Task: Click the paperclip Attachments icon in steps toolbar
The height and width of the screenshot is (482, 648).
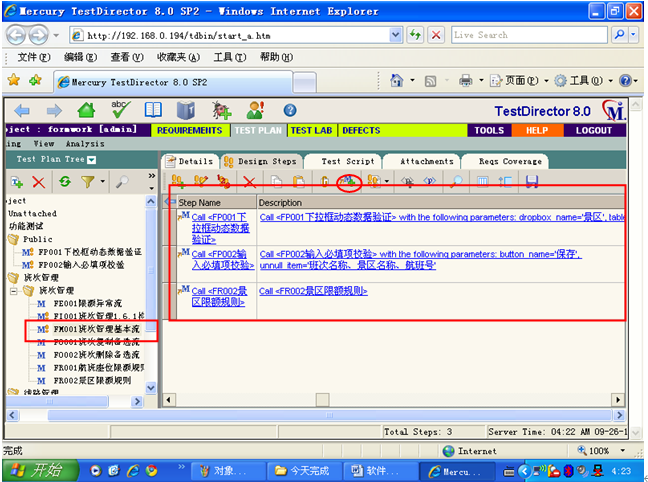Action: (x=325, y=181)
